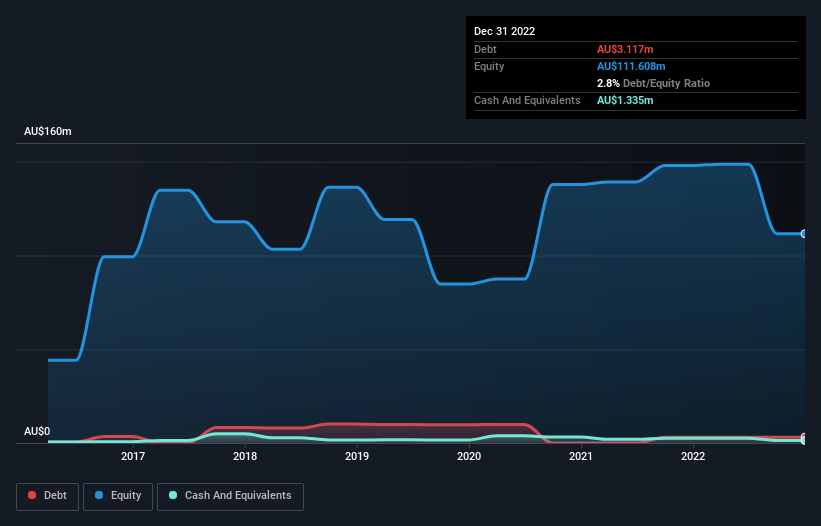
Task: Click the 2021 x-axis label
Action: [581, 456]
